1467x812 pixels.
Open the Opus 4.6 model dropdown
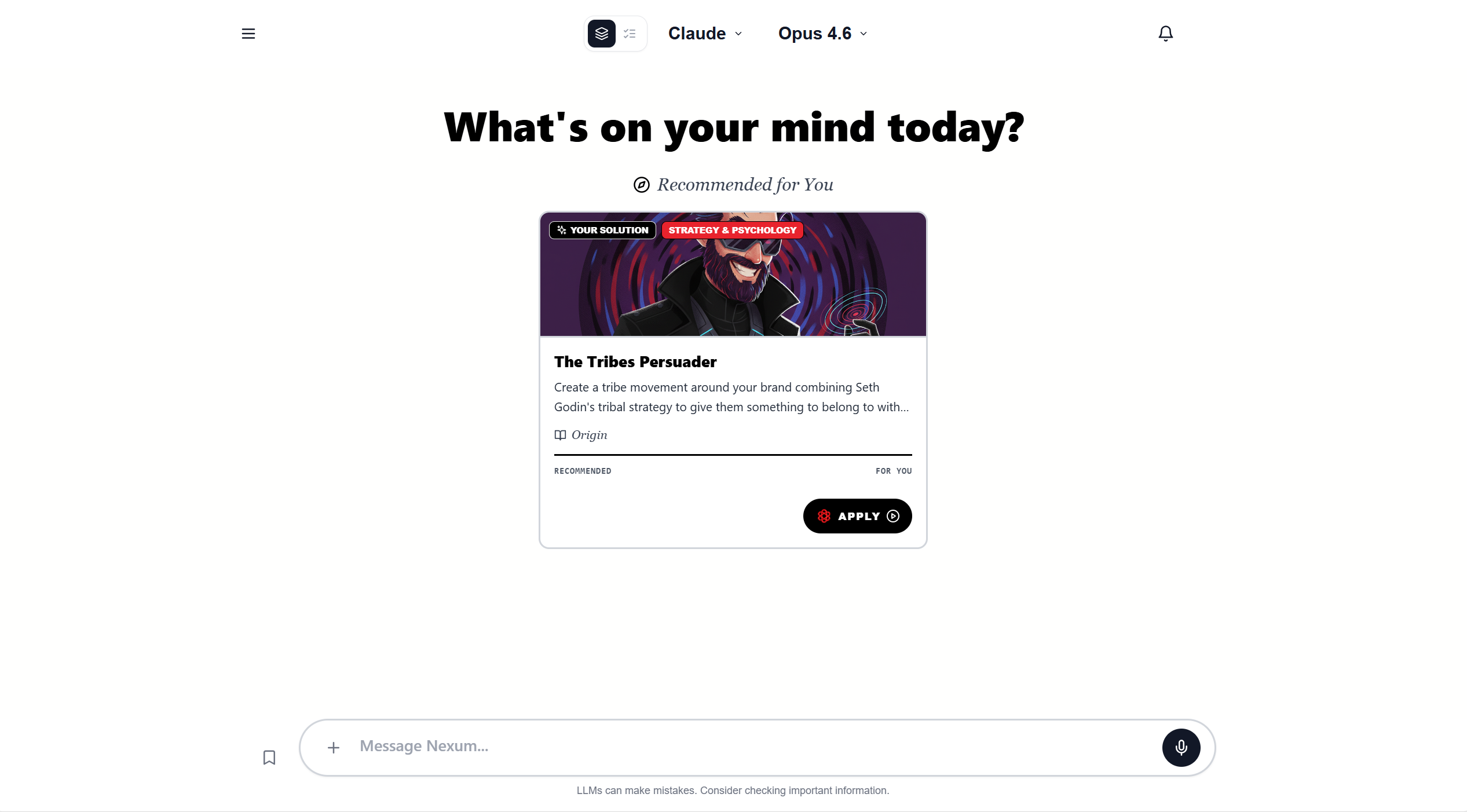pyautogui.click(x=823, y=34)
